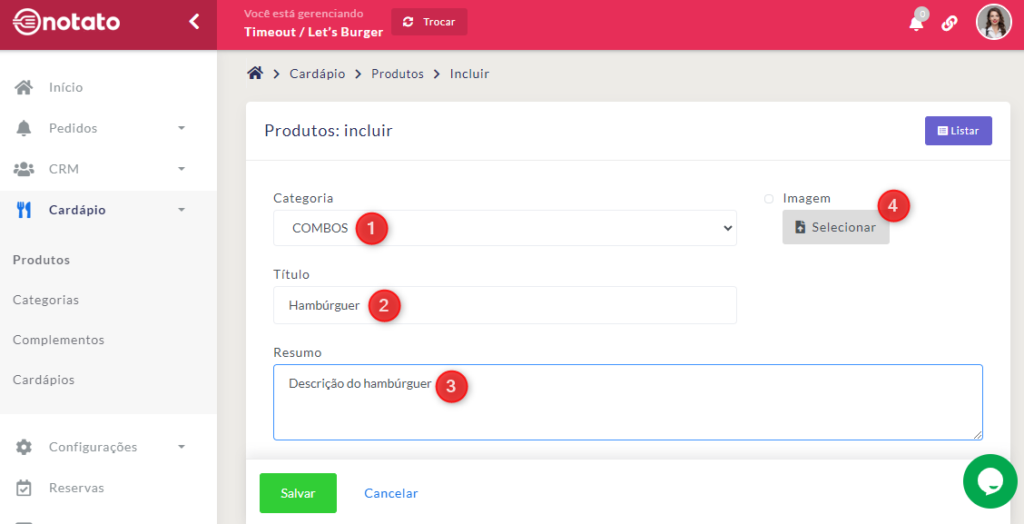Click the Trocar button
Viewport: 1024px width, 524px height.
pyautogui.click(x=429, y=22)
